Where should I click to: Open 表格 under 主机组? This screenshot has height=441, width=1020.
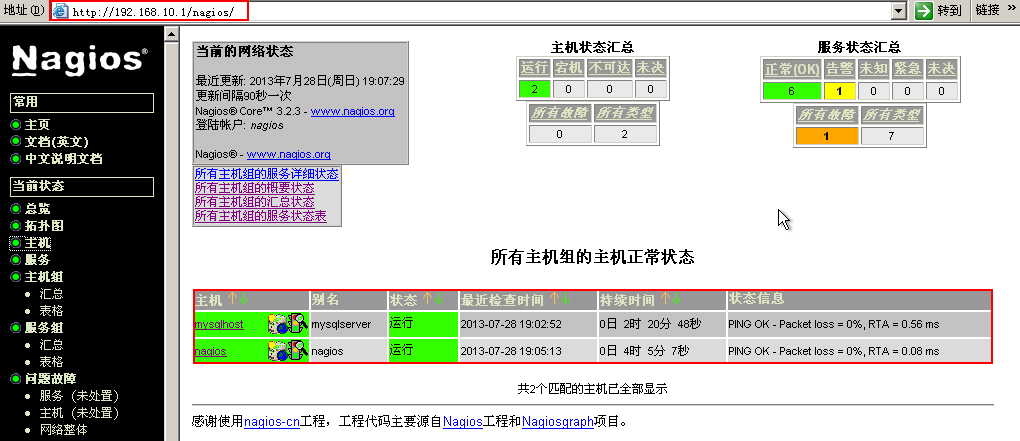pyautogui.click(x=51, y=310)
